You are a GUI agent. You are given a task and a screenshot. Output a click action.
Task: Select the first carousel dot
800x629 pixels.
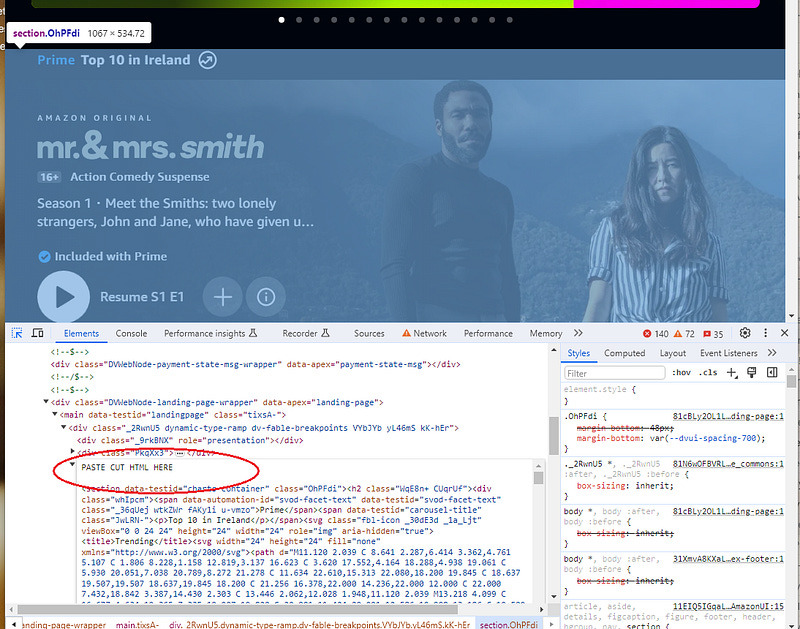[282, 20]
